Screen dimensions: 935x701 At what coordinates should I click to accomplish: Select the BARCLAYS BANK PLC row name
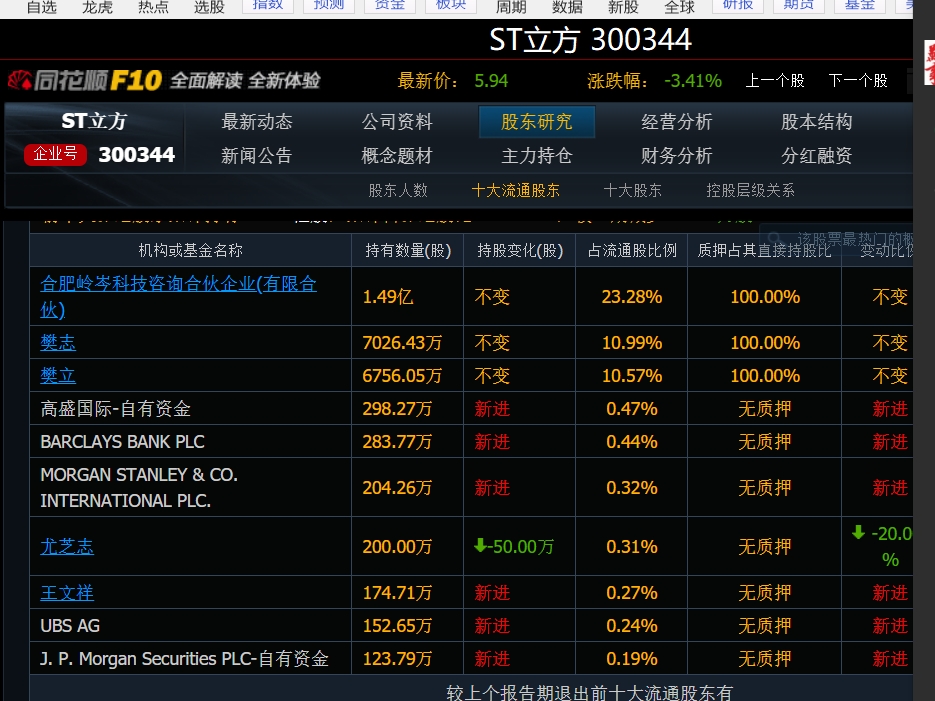(x=122, y=442)
